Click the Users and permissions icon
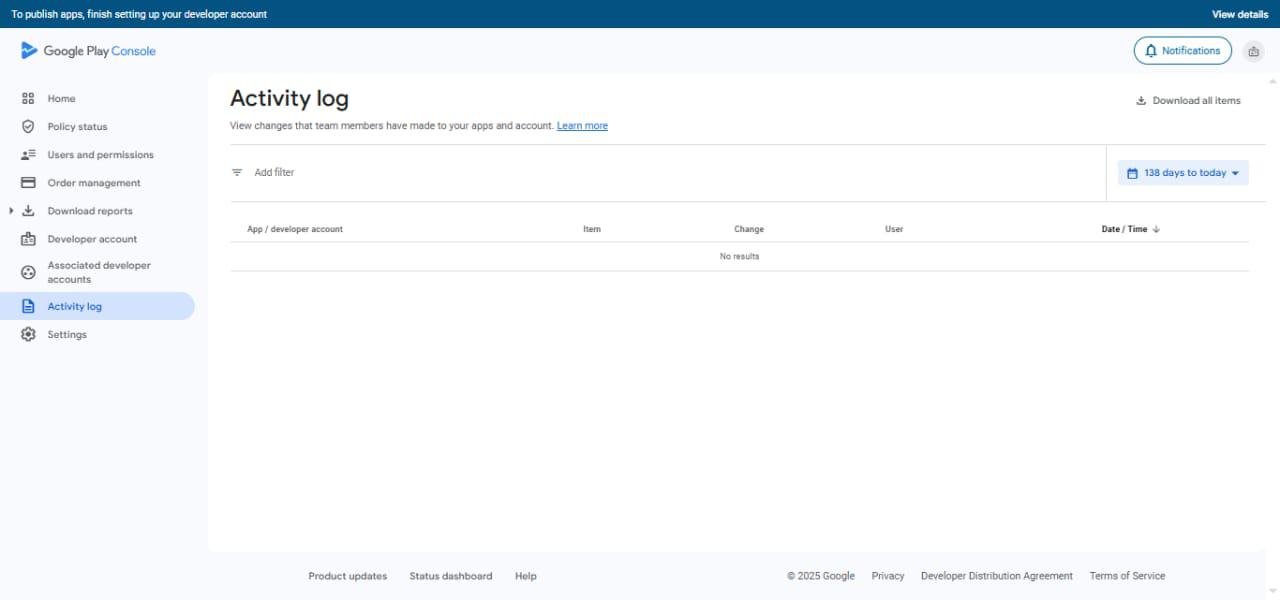The image size is (1280, 600). pos(28,155)
